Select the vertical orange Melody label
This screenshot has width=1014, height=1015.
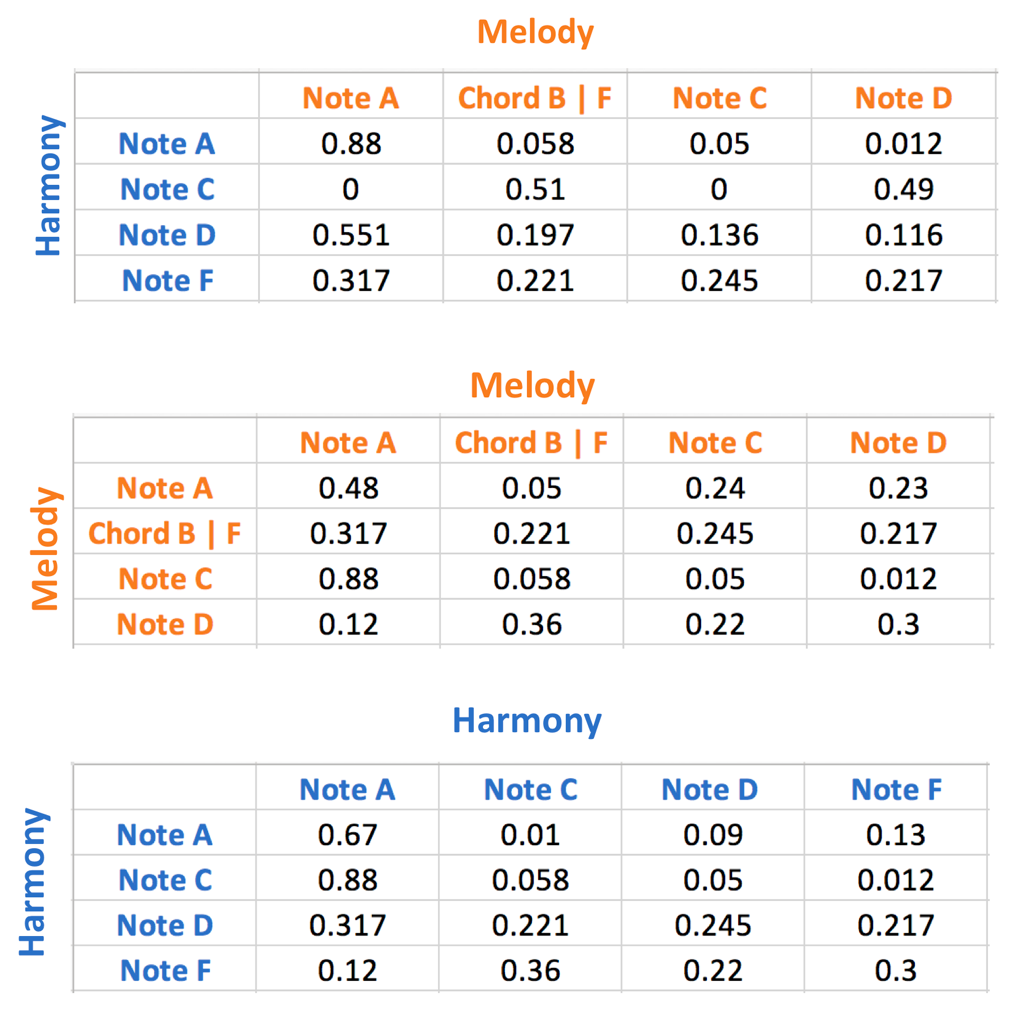tap(45, 548)
